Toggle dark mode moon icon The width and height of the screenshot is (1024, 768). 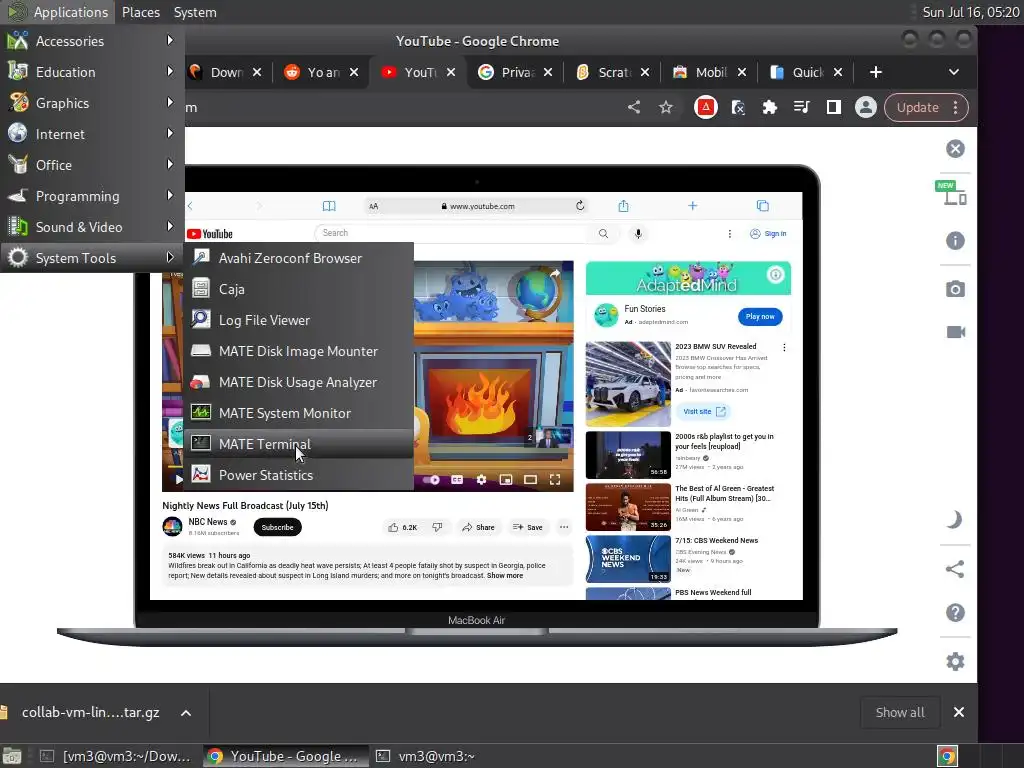[955, 520]
